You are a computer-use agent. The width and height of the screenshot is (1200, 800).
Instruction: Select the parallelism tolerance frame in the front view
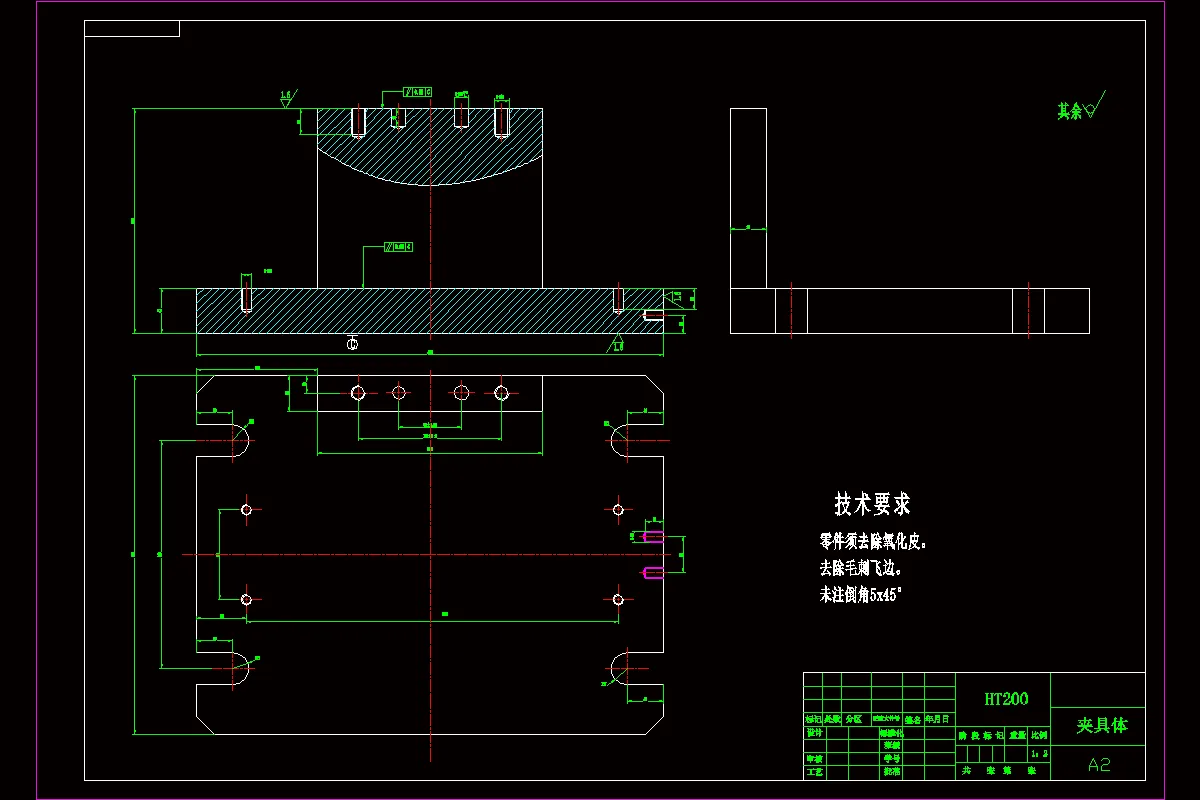pyautogui.click(x=399, y=246)
